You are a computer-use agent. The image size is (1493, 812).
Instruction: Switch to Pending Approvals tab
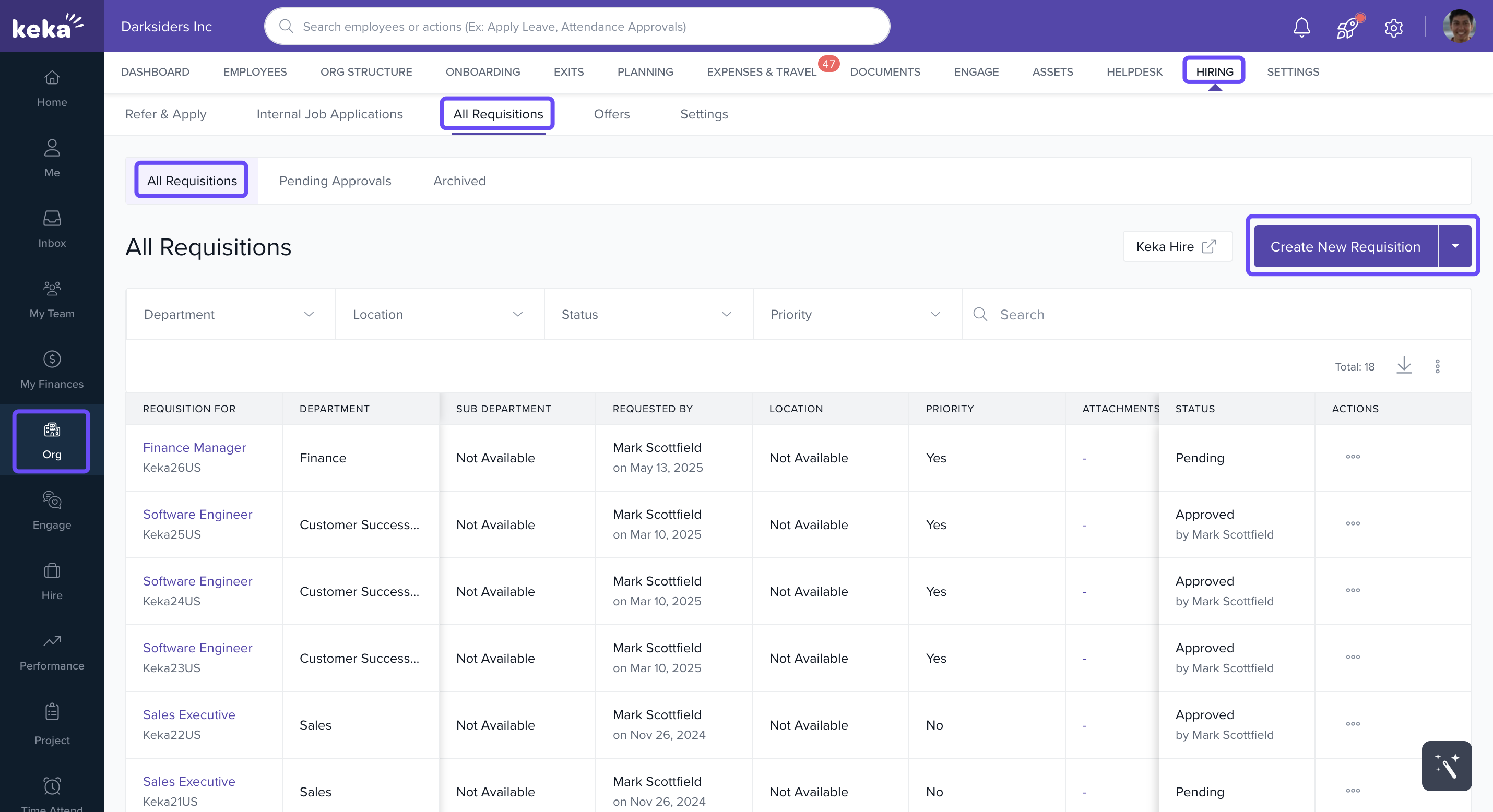(x=335, y=181)
